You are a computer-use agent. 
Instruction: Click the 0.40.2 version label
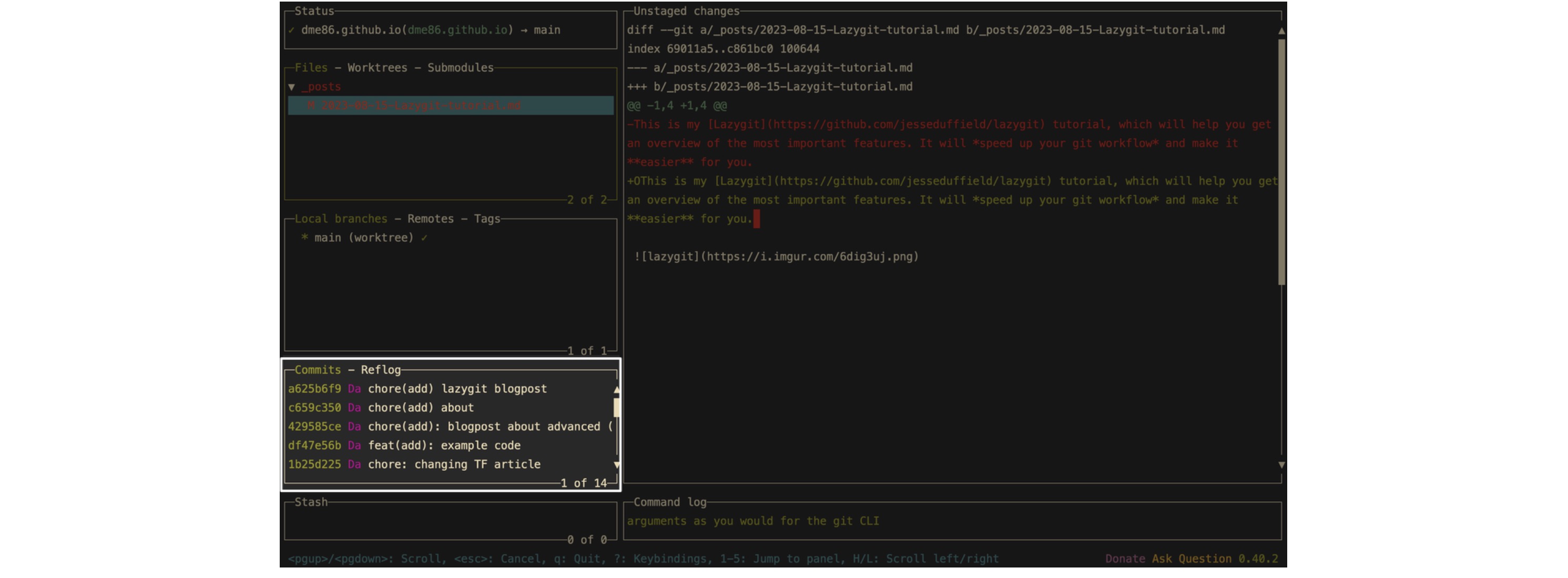point(1258,559)
